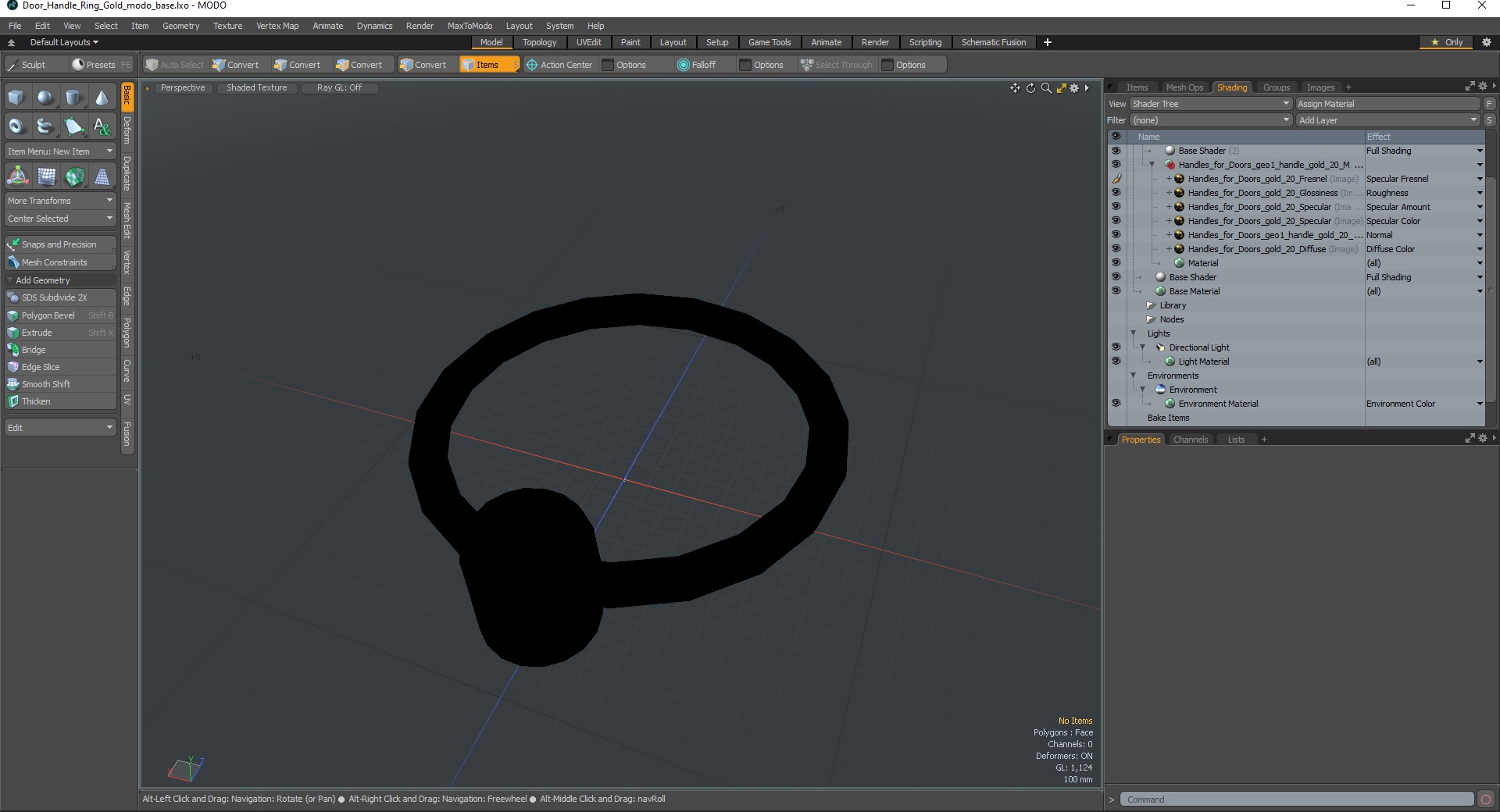
Task: Pick the green polygon tool icon under Item Menu
Action: click(x=73, y=177)
